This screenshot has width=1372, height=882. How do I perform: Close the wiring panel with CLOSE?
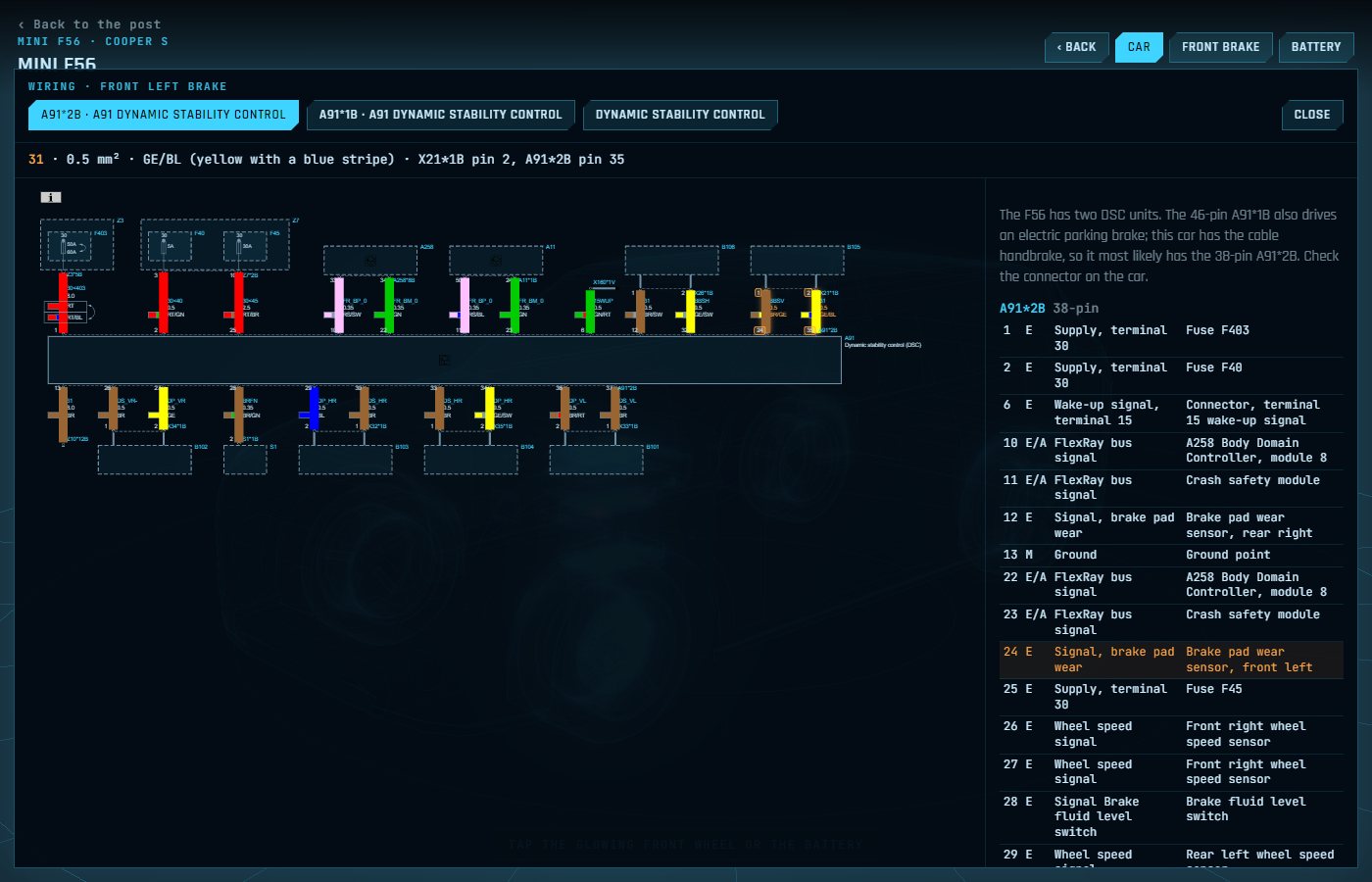tap(1312, 115)
